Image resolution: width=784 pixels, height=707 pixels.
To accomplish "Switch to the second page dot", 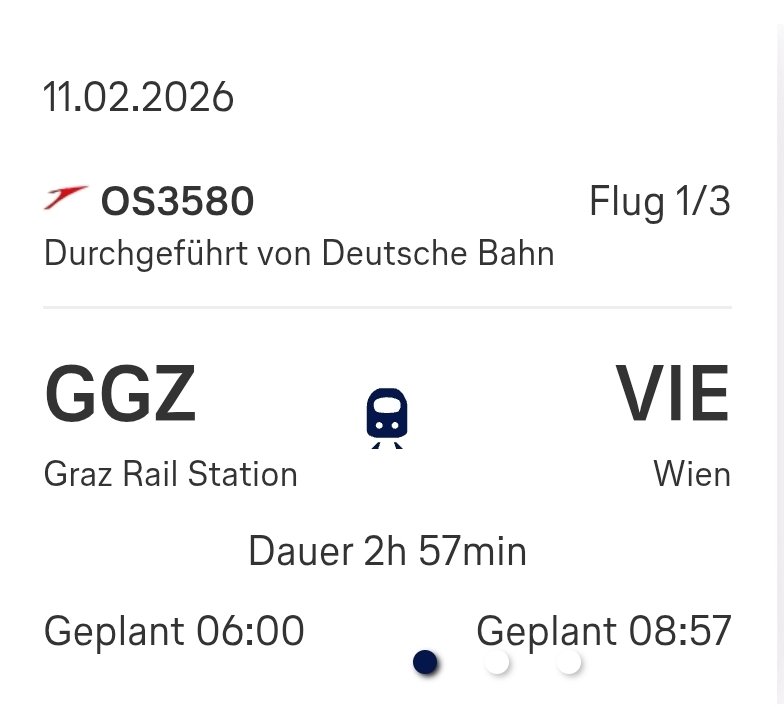I will (x=497, y=662).
